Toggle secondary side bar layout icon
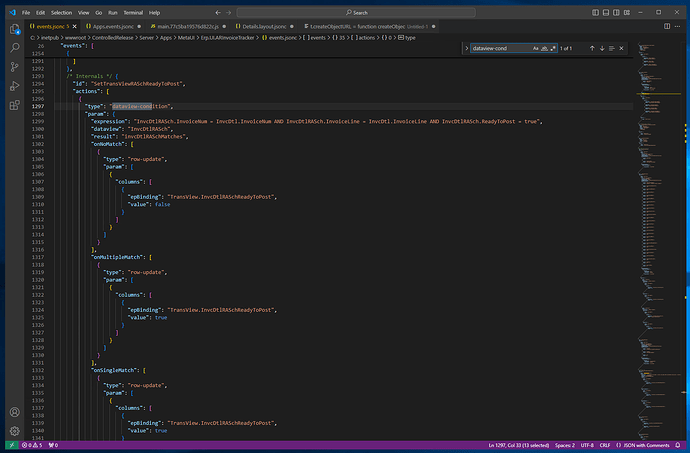This screenshot has width=690, height=453. click(x=617, y=13)
